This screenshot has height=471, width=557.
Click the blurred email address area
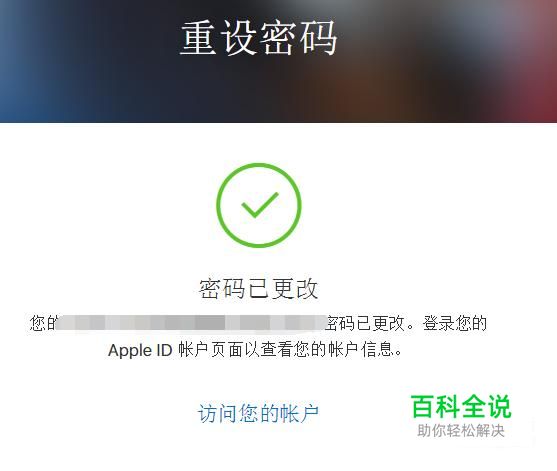tap(191, 323)
